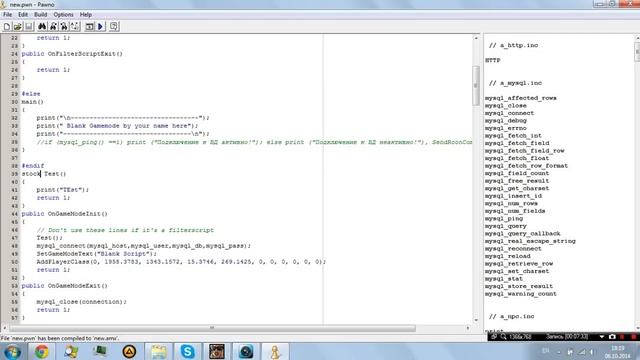The width and height of the screenshot is (640, 360).
Task: Place cursor on line 'public OnGameModeInit()'
Action: tap(64, 214)
